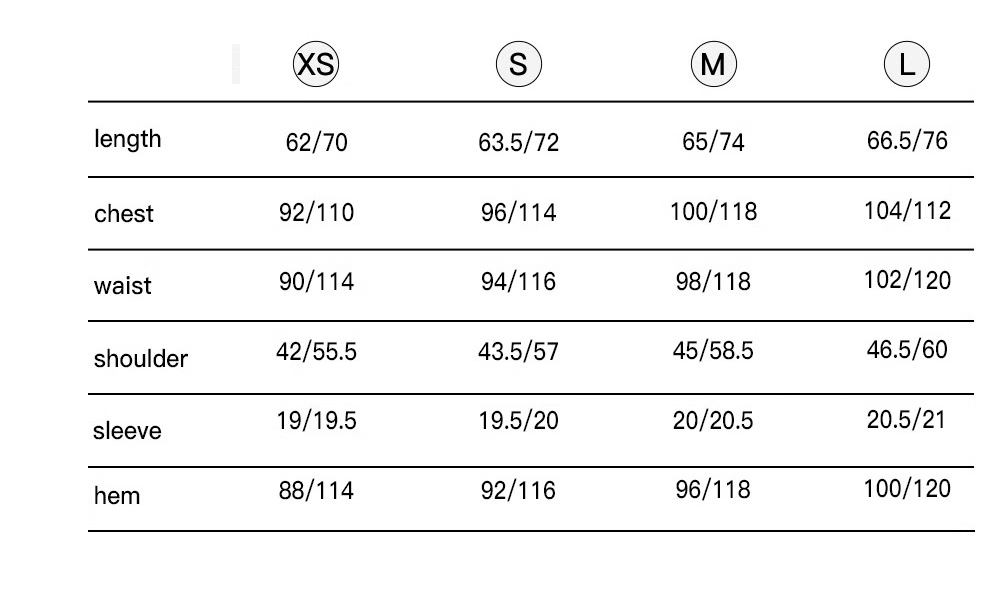Select the 20/20.5 sleeve cell
Image resolution: width=1000 pixels, height=615 pixels.
tap(713, 421)
